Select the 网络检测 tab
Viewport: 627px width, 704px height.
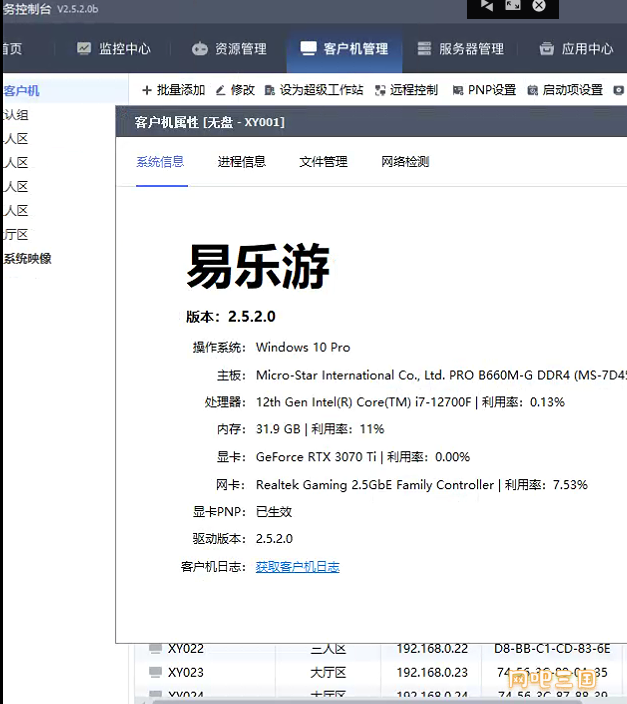pyautogui.click(x=405, y=162)
